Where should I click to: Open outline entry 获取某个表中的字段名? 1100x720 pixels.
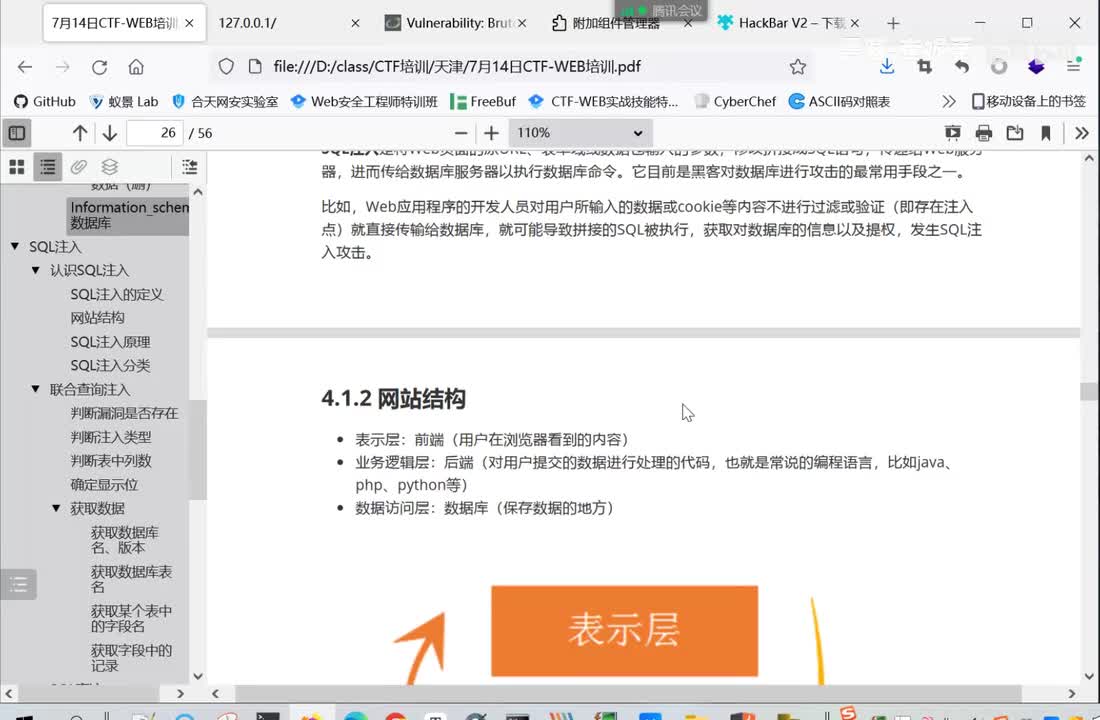coord(131,618)
